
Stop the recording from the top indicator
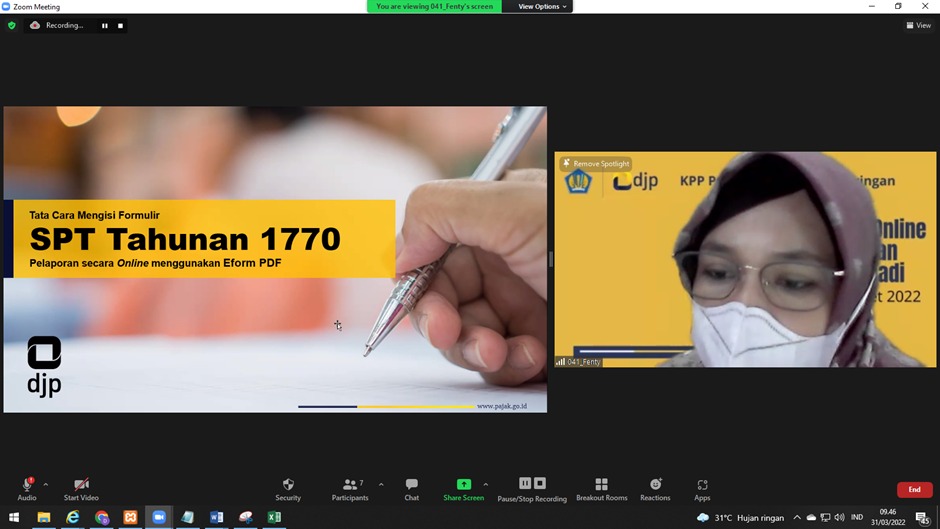121,25
